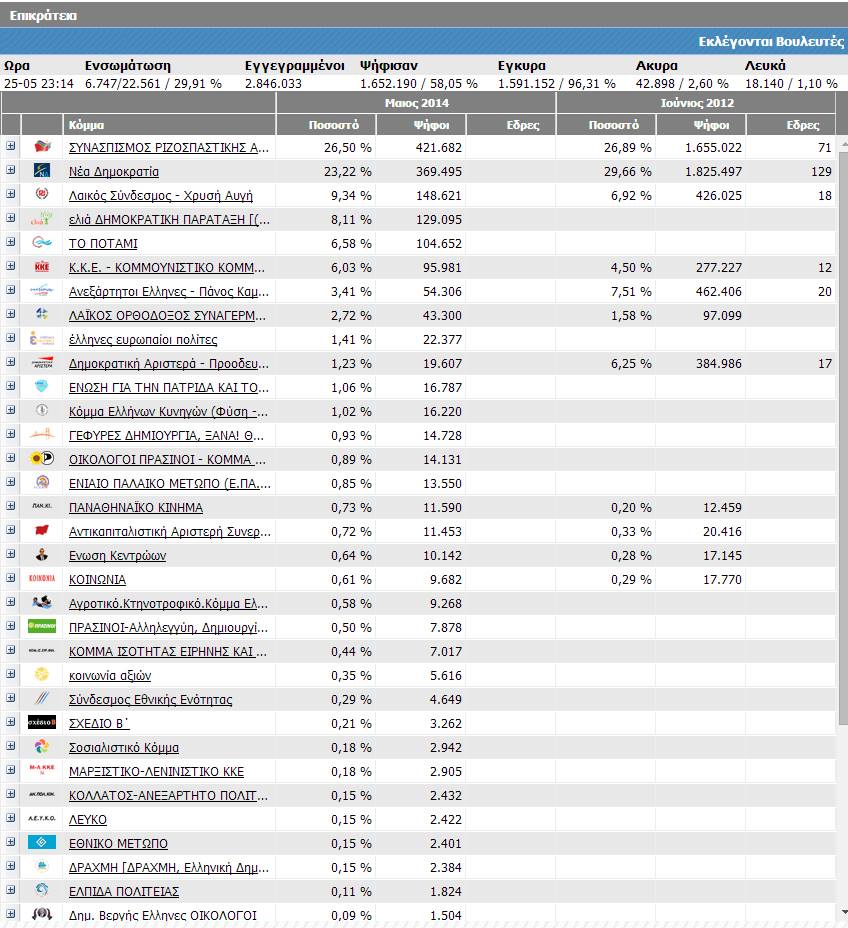Click the ΕΘΝΙΚΟ ΜΕΤΩΠΟ blue logo
Viewport: 848px width, 928px height.
[x=41, y=843]
